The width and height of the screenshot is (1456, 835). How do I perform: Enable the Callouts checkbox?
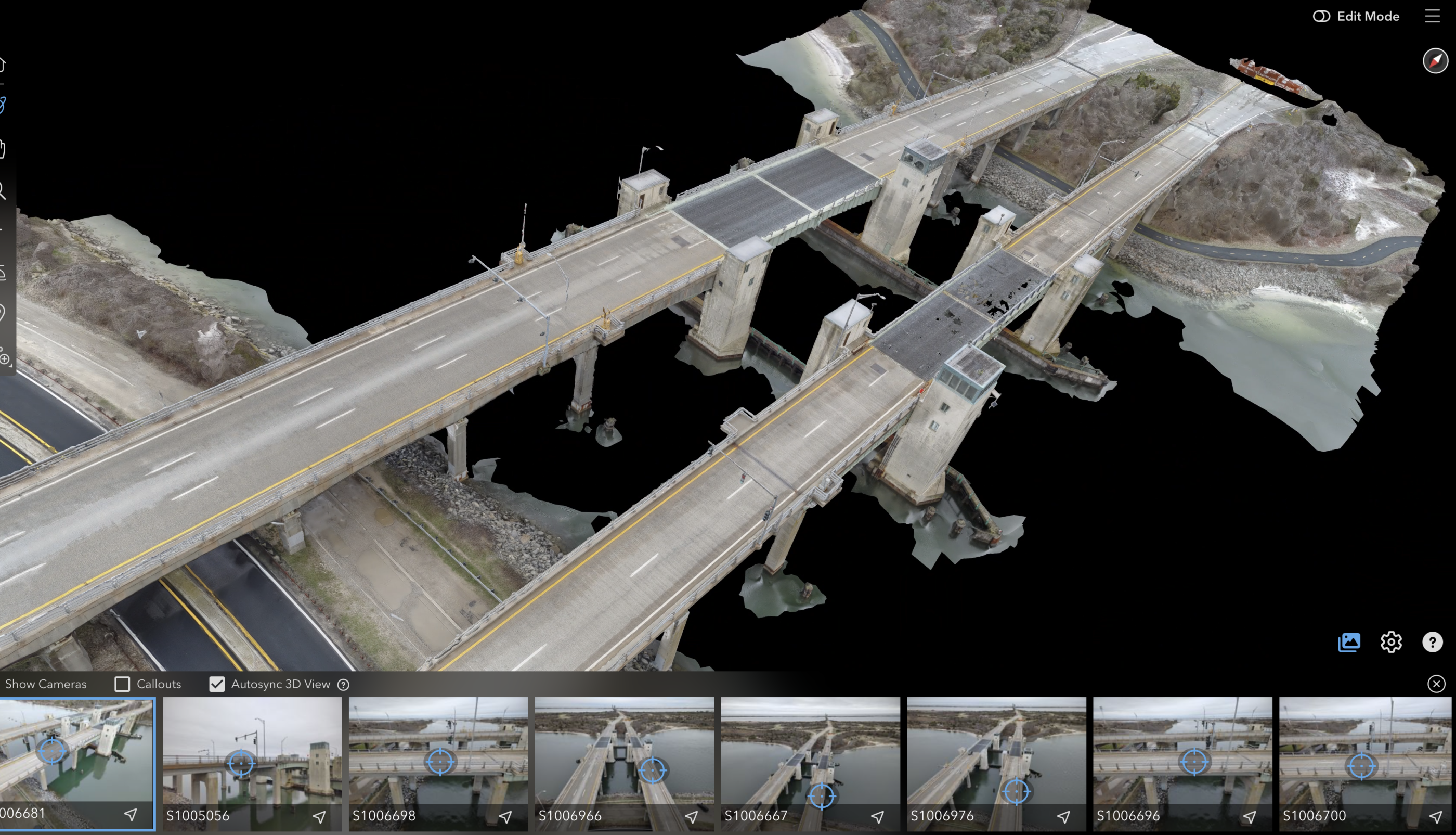tap(122, 684)
